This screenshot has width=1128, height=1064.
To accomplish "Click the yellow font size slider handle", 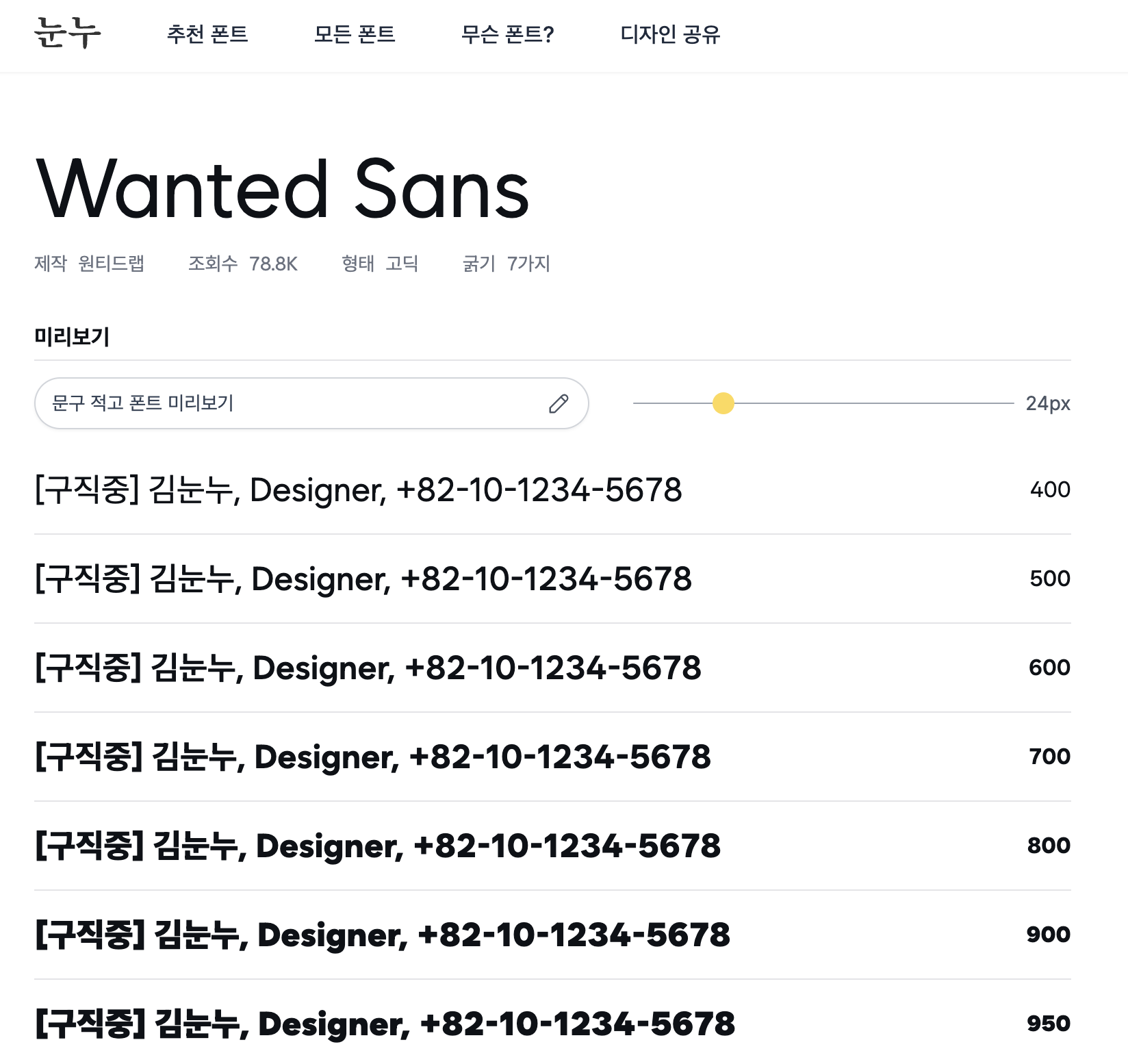I will point(723,403).
